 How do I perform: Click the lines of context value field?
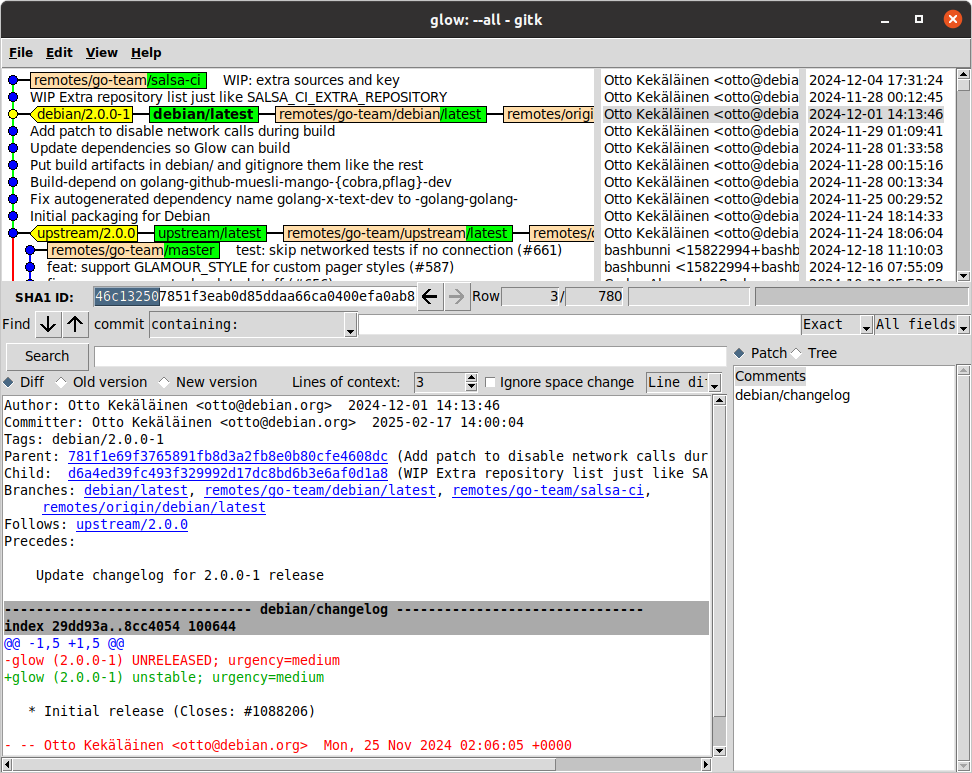point(440,382)
